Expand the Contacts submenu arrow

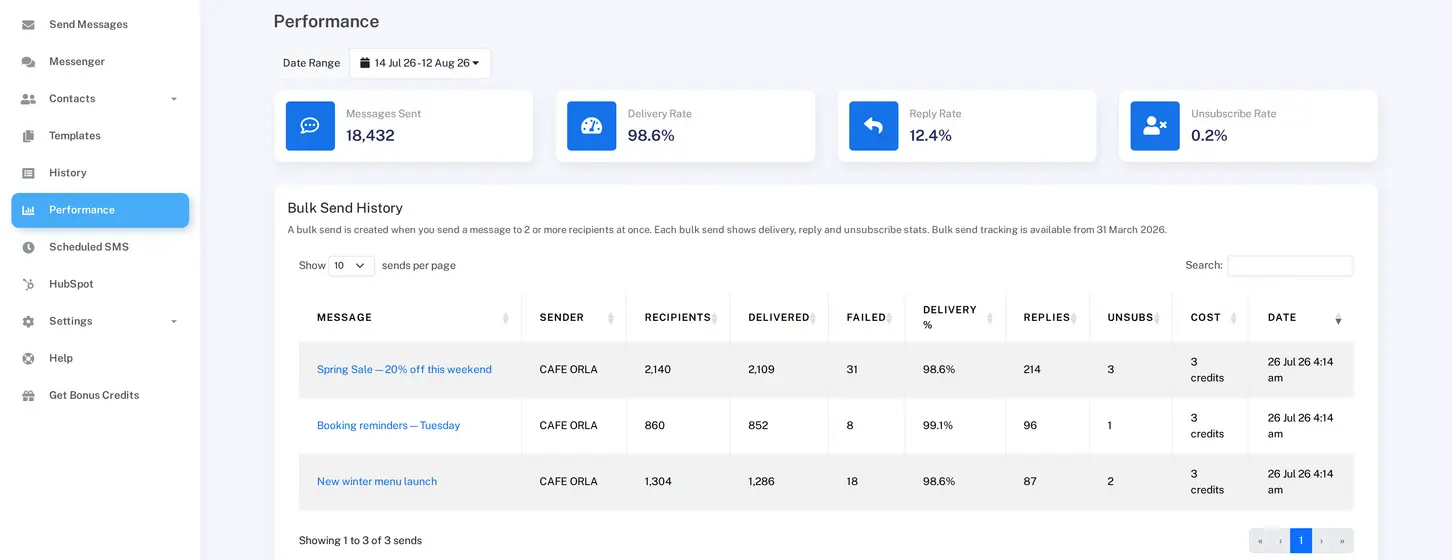(174, 99)
